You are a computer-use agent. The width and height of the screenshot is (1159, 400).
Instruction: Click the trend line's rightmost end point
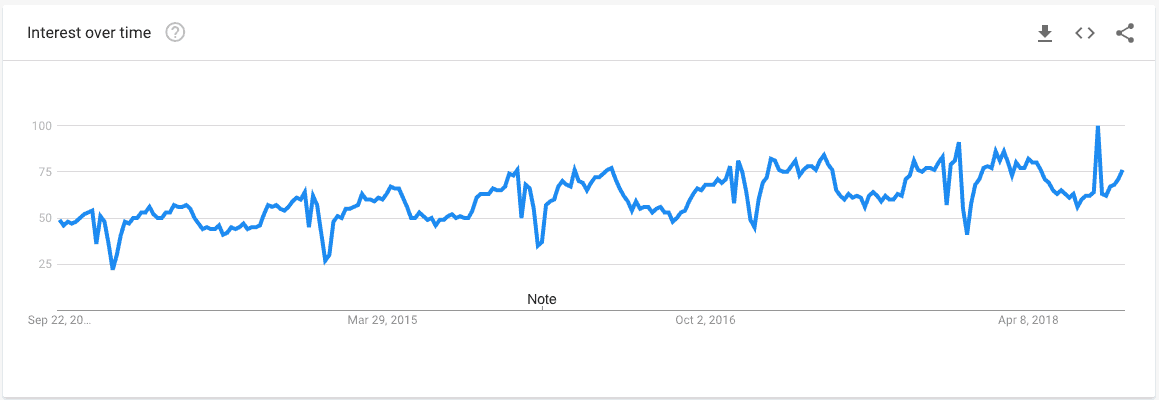click(1123, 171)
